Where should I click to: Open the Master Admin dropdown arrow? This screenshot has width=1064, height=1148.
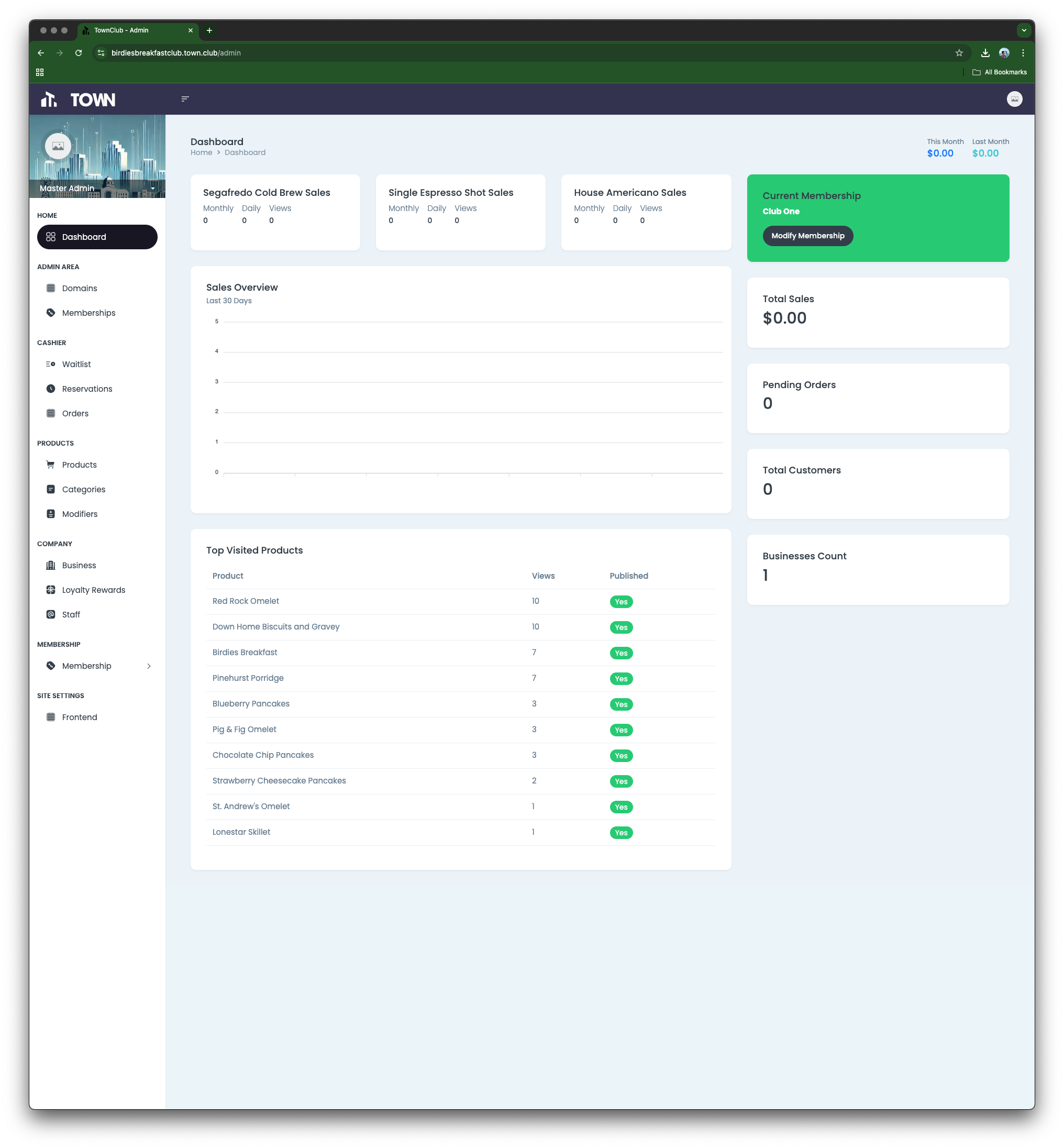pos(152,189)
